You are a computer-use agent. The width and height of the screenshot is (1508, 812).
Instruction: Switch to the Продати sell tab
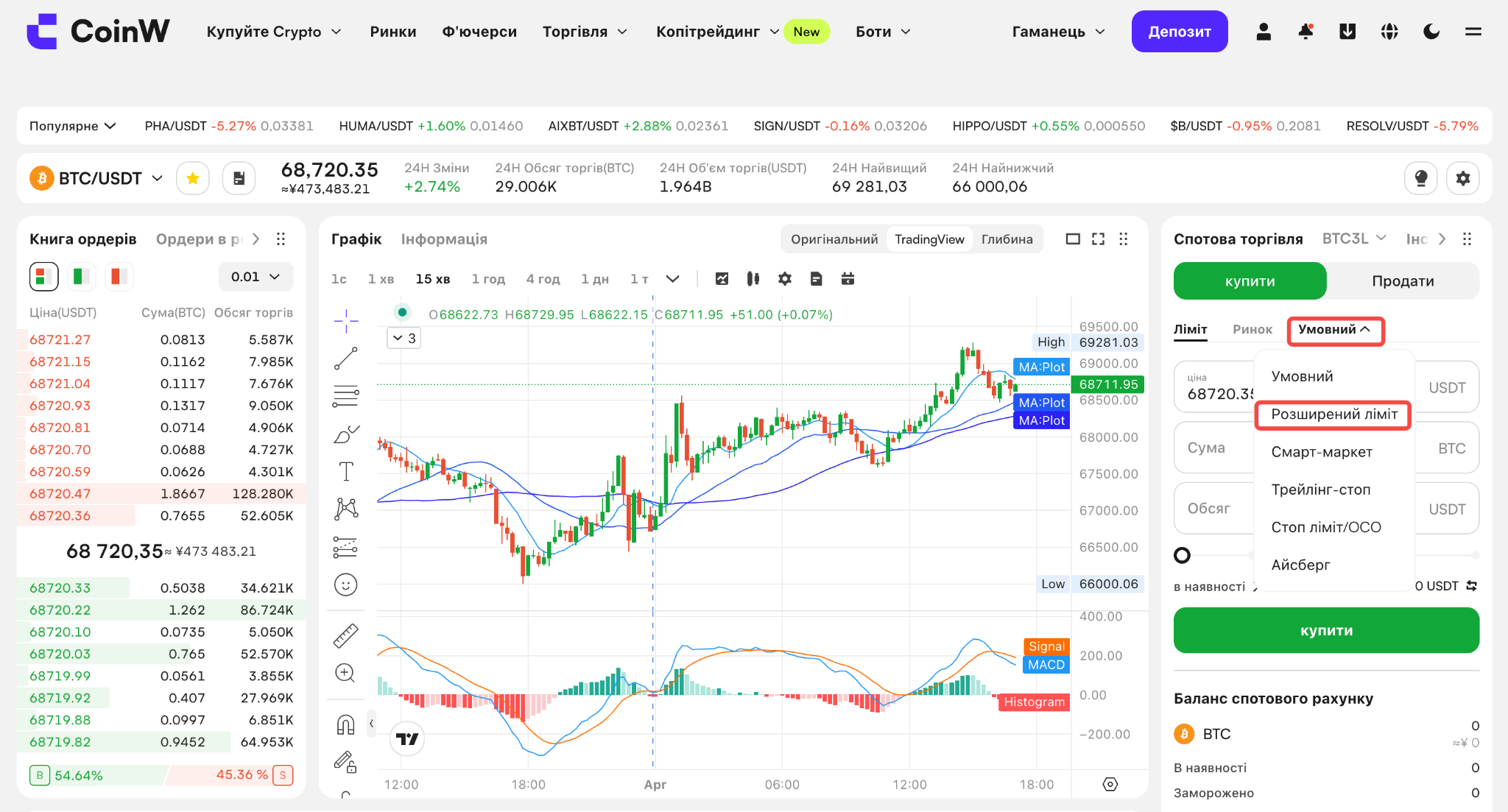(1402, 281)
